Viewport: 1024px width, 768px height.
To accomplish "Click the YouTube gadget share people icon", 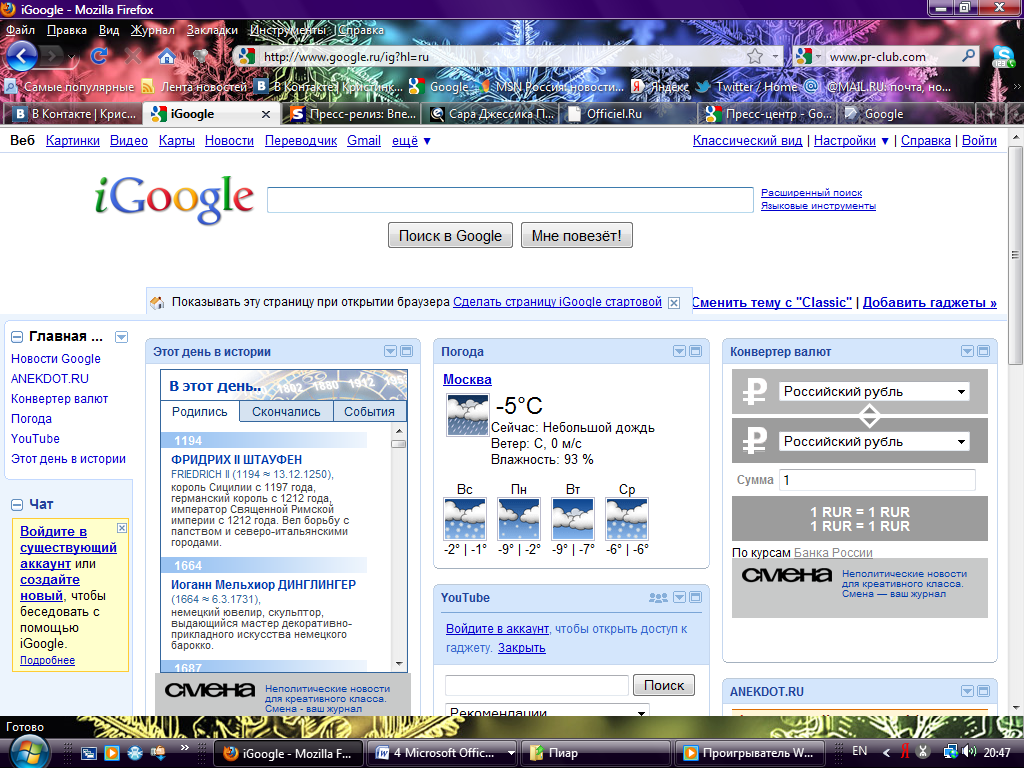I will click(658, 598).
